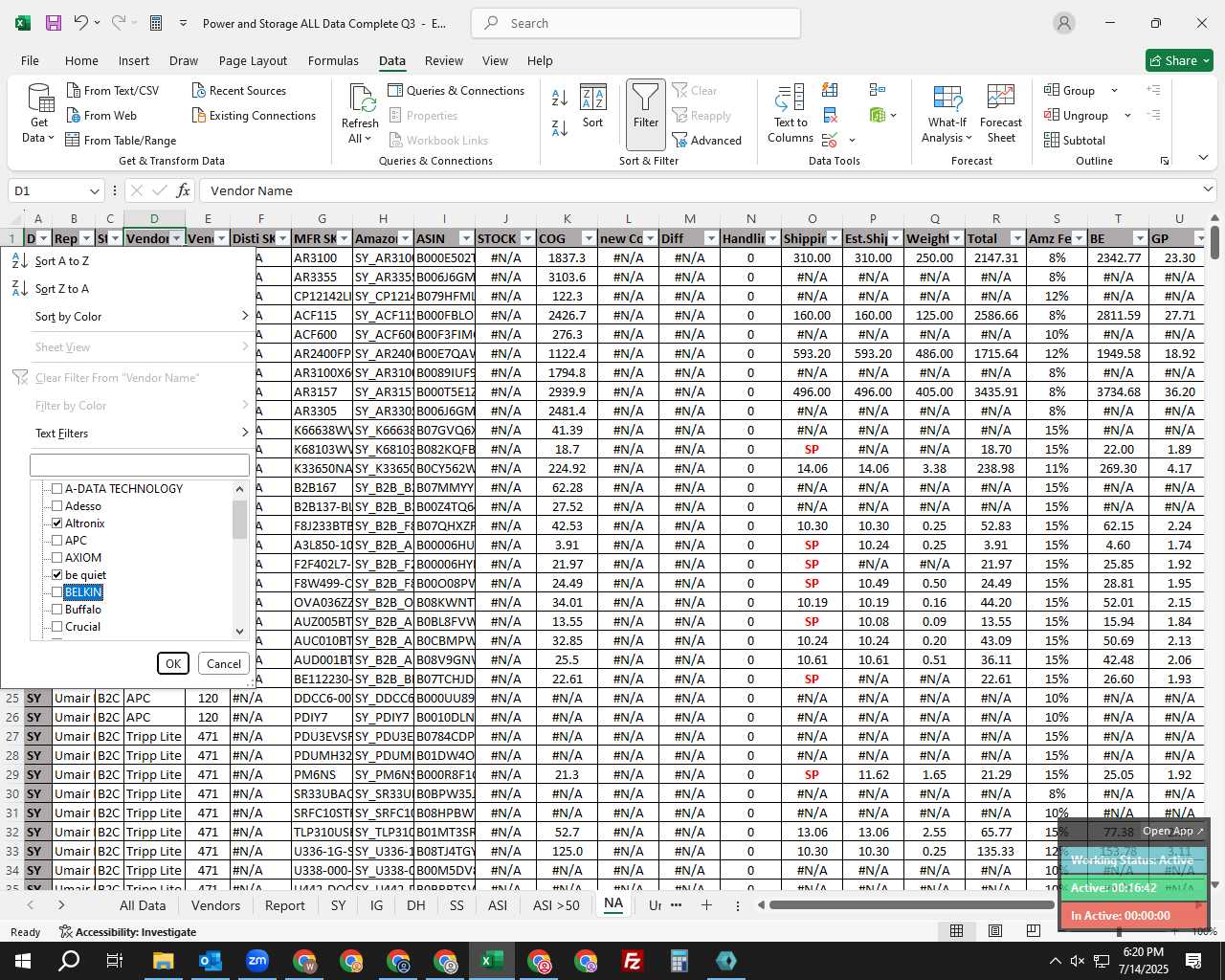Switch to the ASI >50 sheet tab
Viewport: 1225px width, 980px height.
coord(556,905)
